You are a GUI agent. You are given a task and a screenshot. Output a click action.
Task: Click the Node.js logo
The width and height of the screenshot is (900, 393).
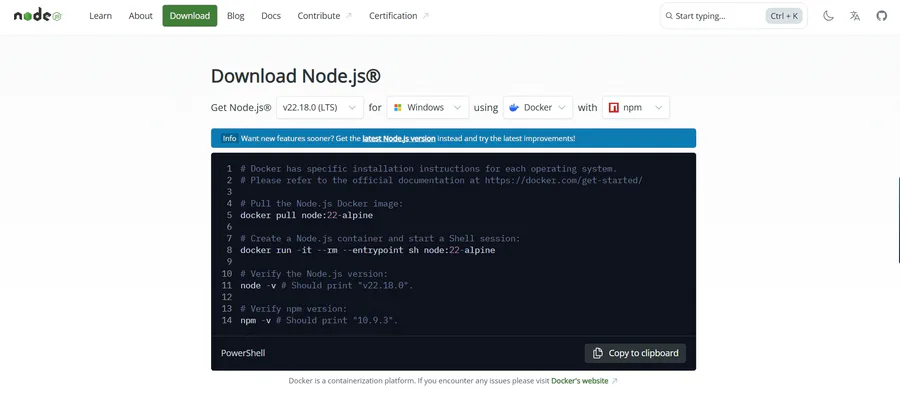pyautogui.click(x=38, y=15)
